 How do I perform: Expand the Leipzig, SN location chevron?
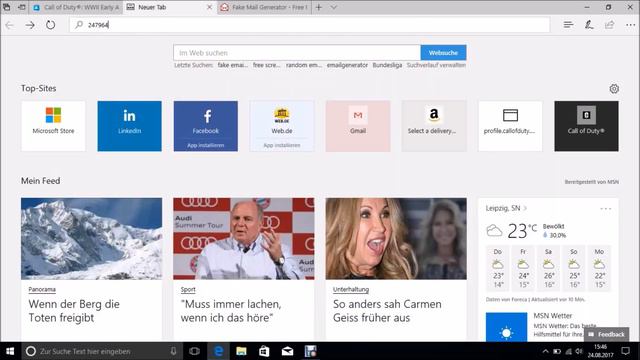[525, 208]
